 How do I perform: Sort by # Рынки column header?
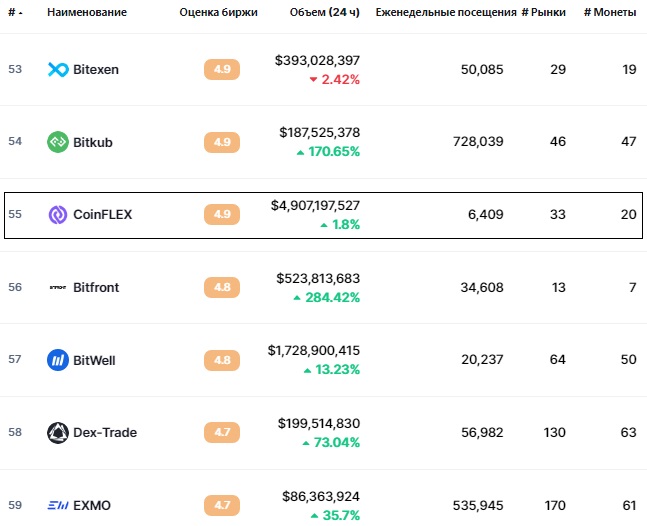click(x=543, y=12)
